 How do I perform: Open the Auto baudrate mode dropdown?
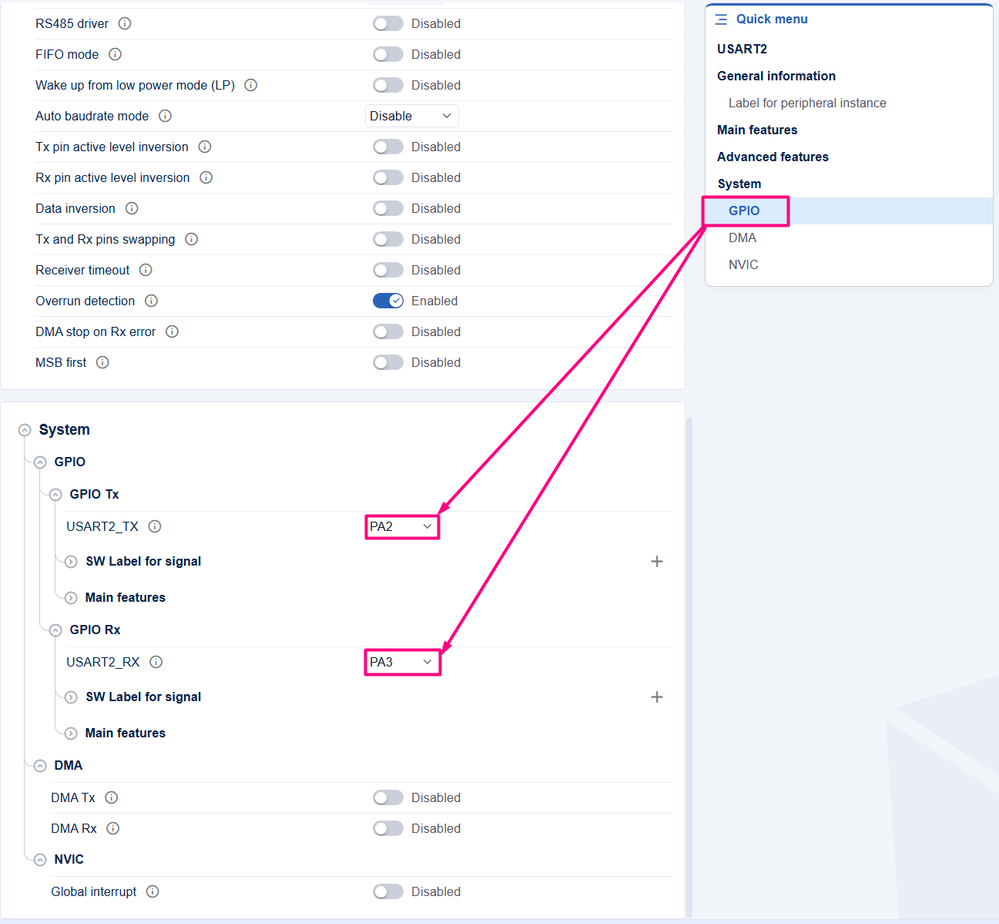[412, 116]
